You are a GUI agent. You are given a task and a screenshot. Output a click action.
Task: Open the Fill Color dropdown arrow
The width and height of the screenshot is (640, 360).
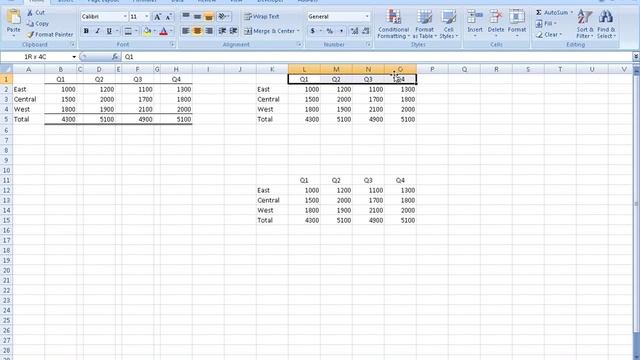[x=155, y=31]
